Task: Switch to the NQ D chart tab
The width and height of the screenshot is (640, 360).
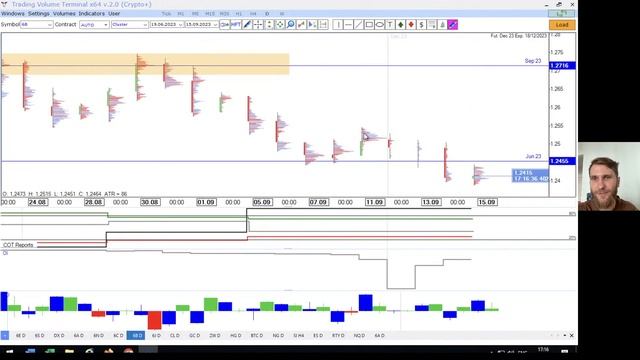Action: (359, 336)
